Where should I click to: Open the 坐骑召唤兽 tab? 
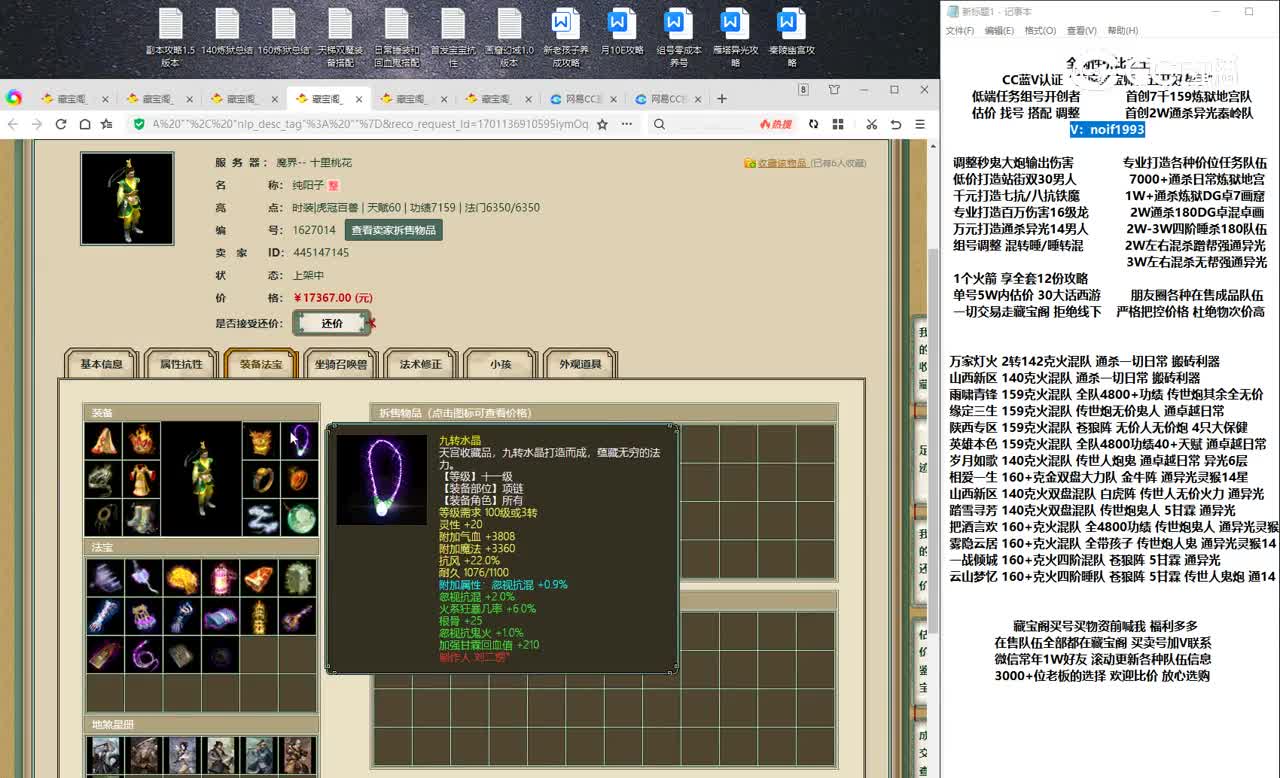coord(341,364)
